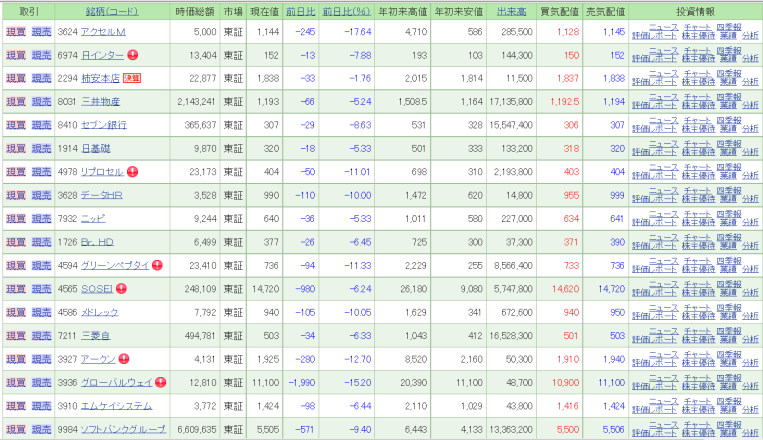Open the SOSEI stock link
The height and width of the screenshot is (440, 763).
point(97,289)
